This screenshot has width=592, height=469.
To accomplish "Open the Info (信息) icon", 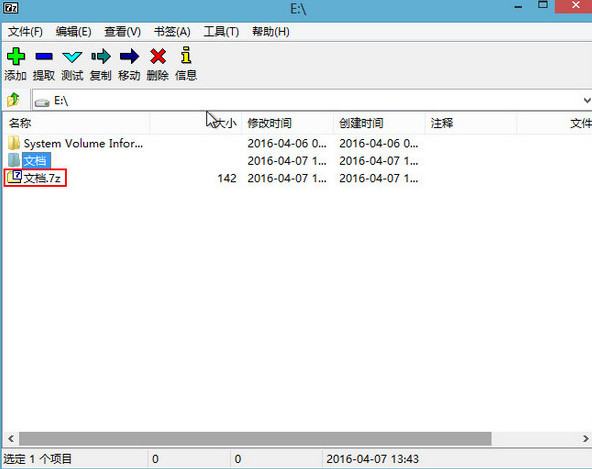I will click(186, 55).
